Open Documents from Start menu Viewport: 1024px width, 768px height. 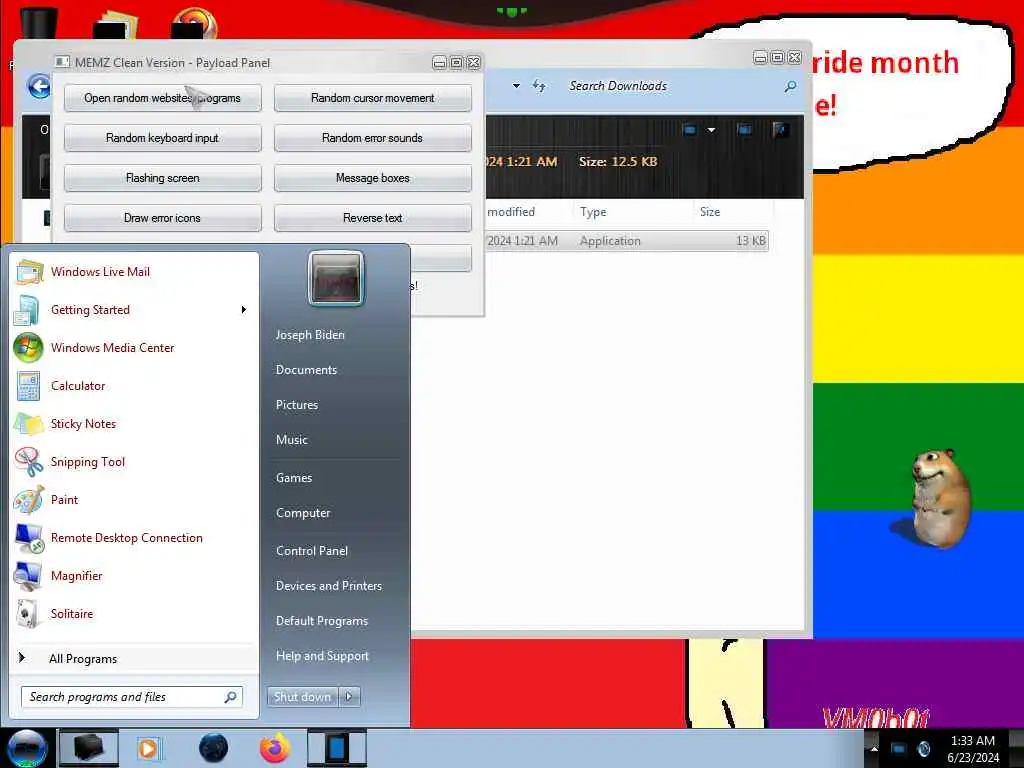point(306,370)
